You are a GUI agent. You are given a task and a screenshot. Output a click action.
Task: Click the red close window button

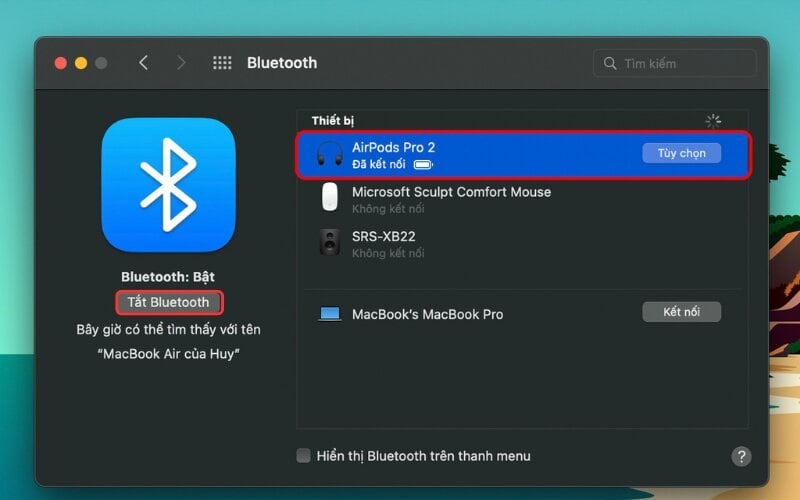[61, 63]
